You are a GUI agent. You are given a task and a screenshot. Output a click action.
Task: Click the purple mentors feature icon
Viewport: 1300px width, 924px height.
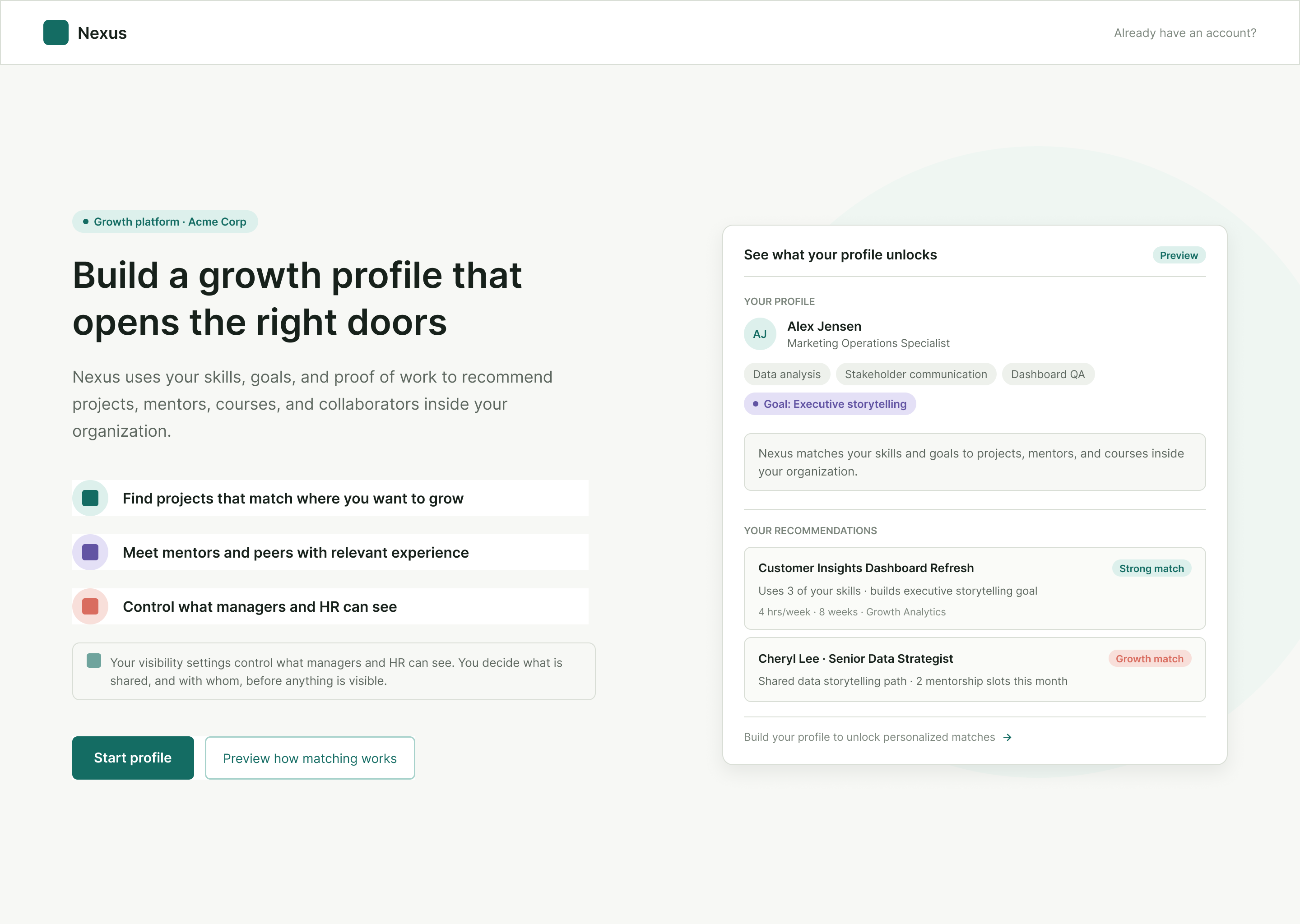point(90,553)
